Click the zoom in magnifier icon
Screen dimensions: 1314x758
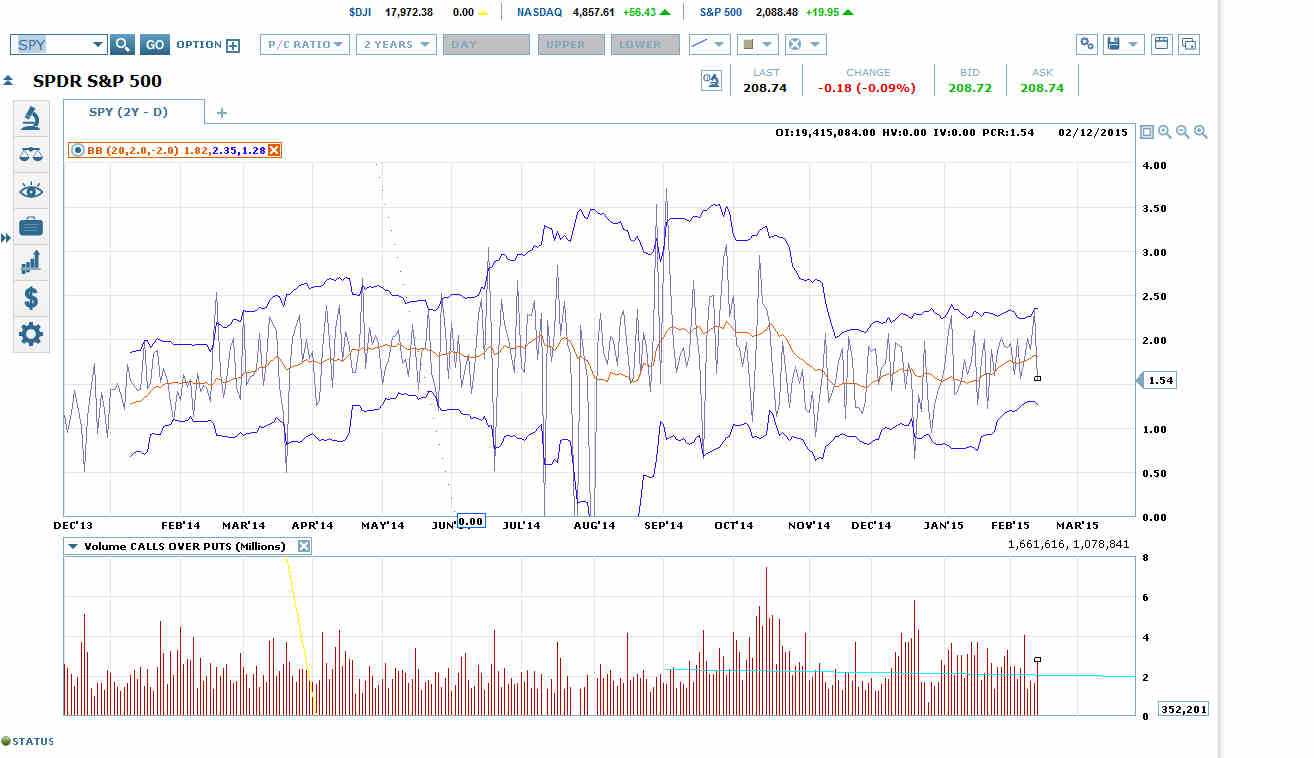(1201, 132)
